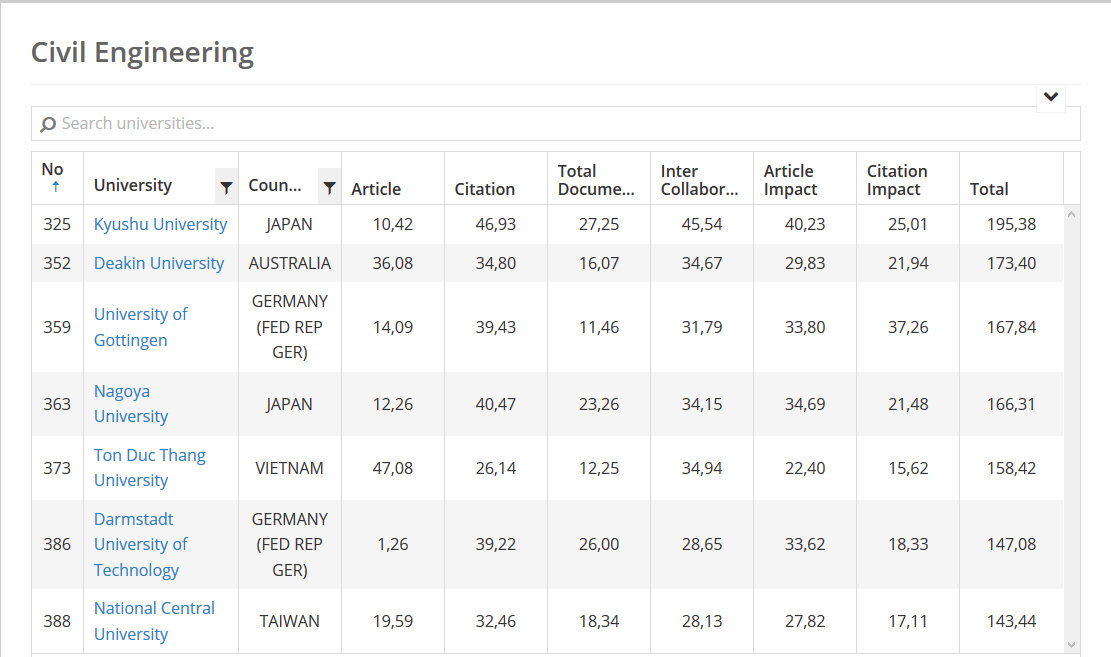Click article value 1,26
The image size is (1111, 657).
(x=393, y=544)
